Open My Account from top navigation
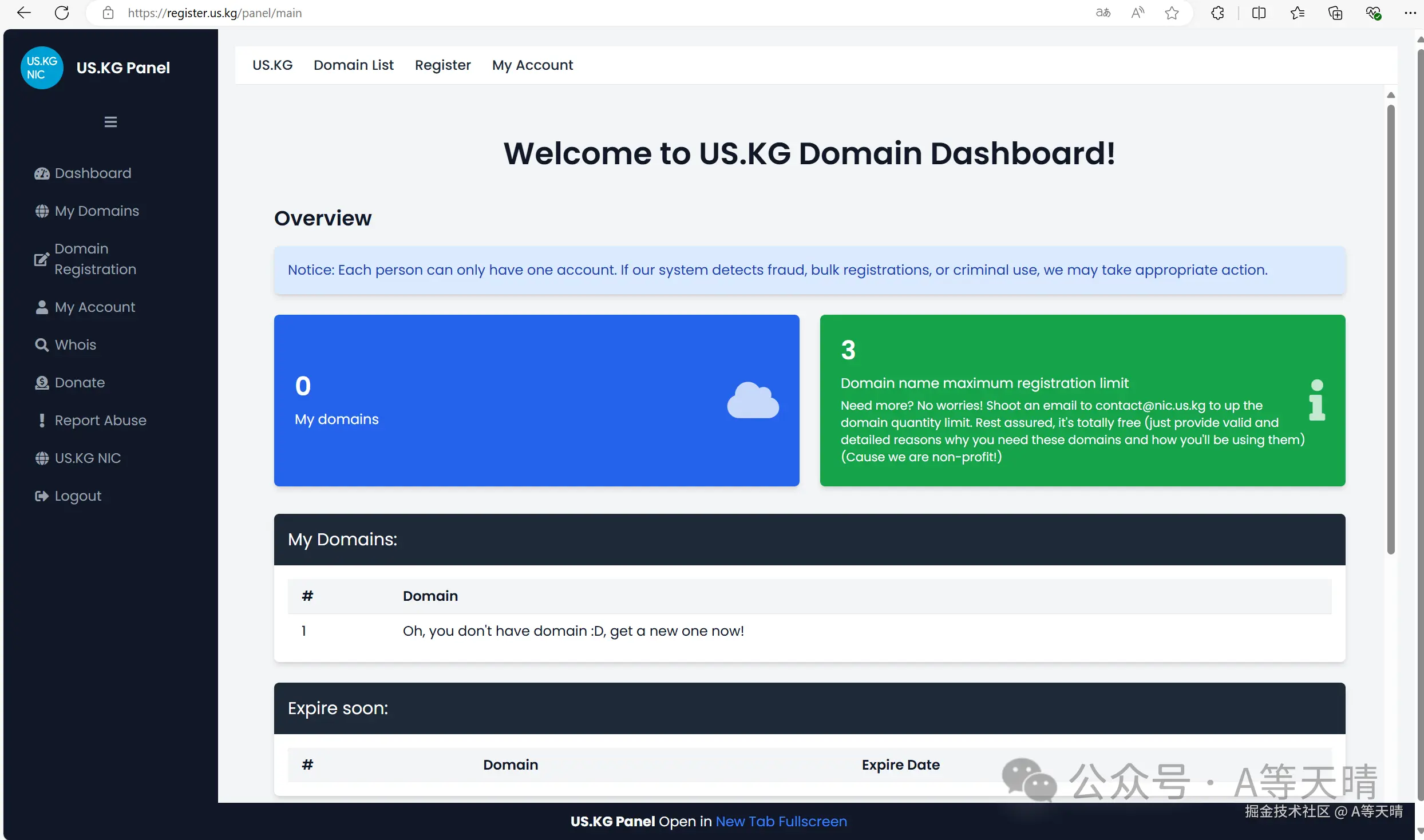 (532, 65)
